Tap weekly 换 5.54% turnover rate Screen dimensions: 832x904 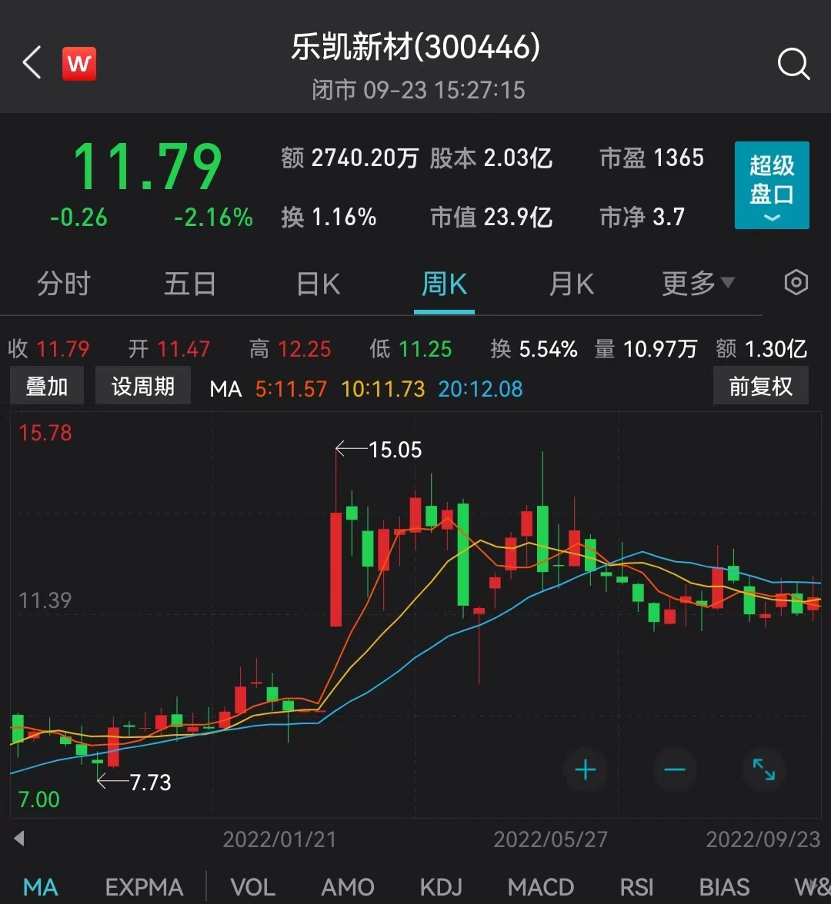coord(534,349)
